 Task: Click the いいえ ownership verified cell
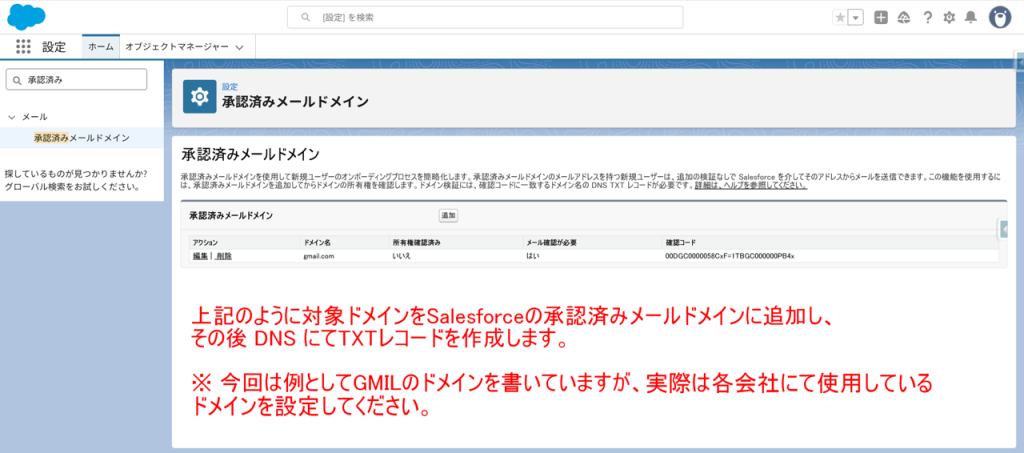coord(401,257)
